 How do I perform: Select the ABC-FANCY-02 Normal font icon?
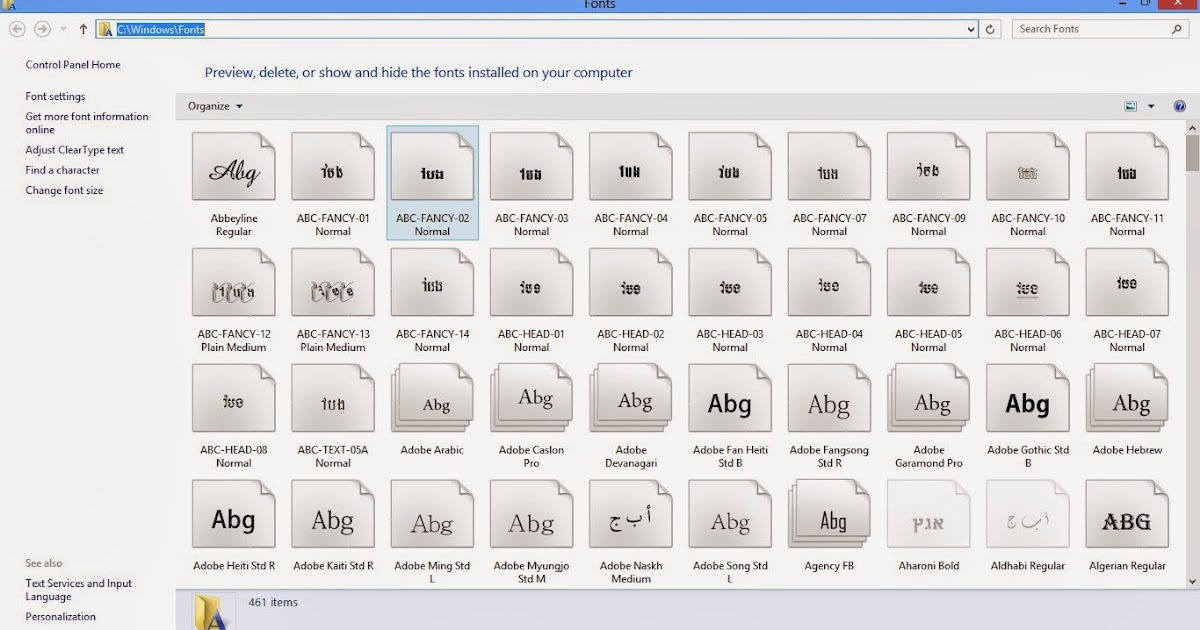pyautogui.click(x=432, y=167)
